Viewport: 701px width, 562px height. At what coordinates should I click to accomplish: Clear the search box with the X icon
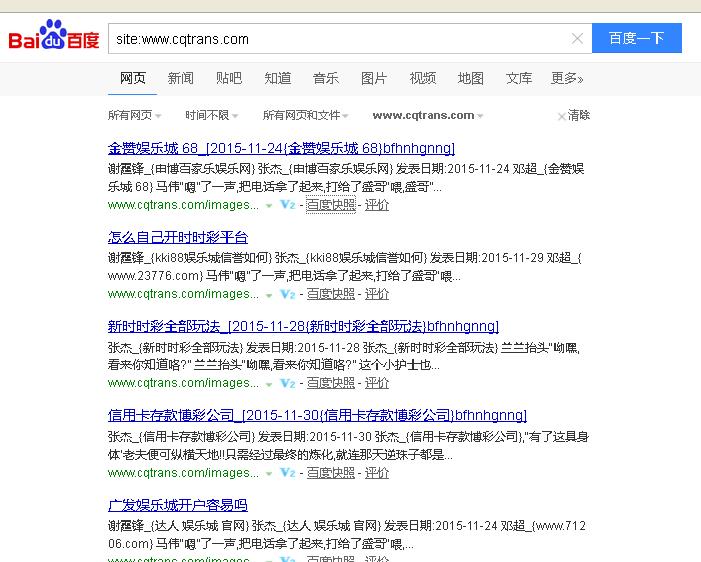pyautogui.click(x=577, y=38)
